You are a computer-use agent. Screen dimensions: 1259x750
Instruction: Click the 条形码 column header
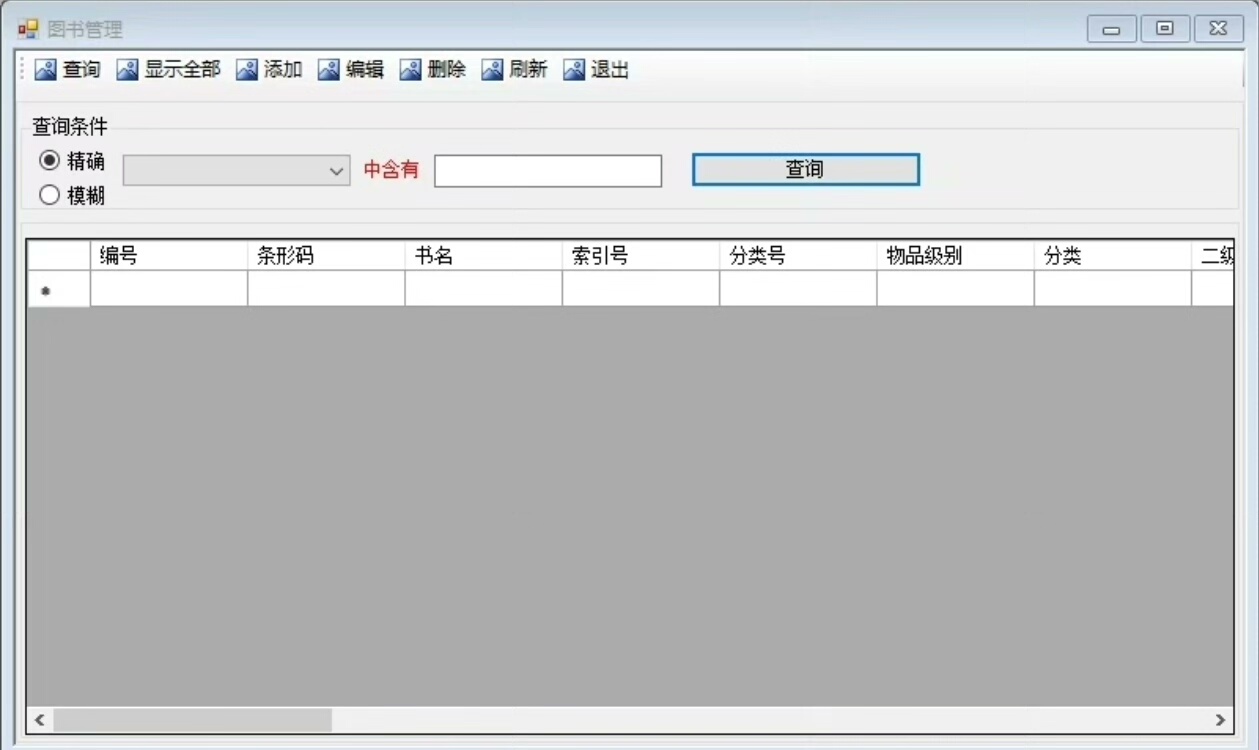pos(326,256)
